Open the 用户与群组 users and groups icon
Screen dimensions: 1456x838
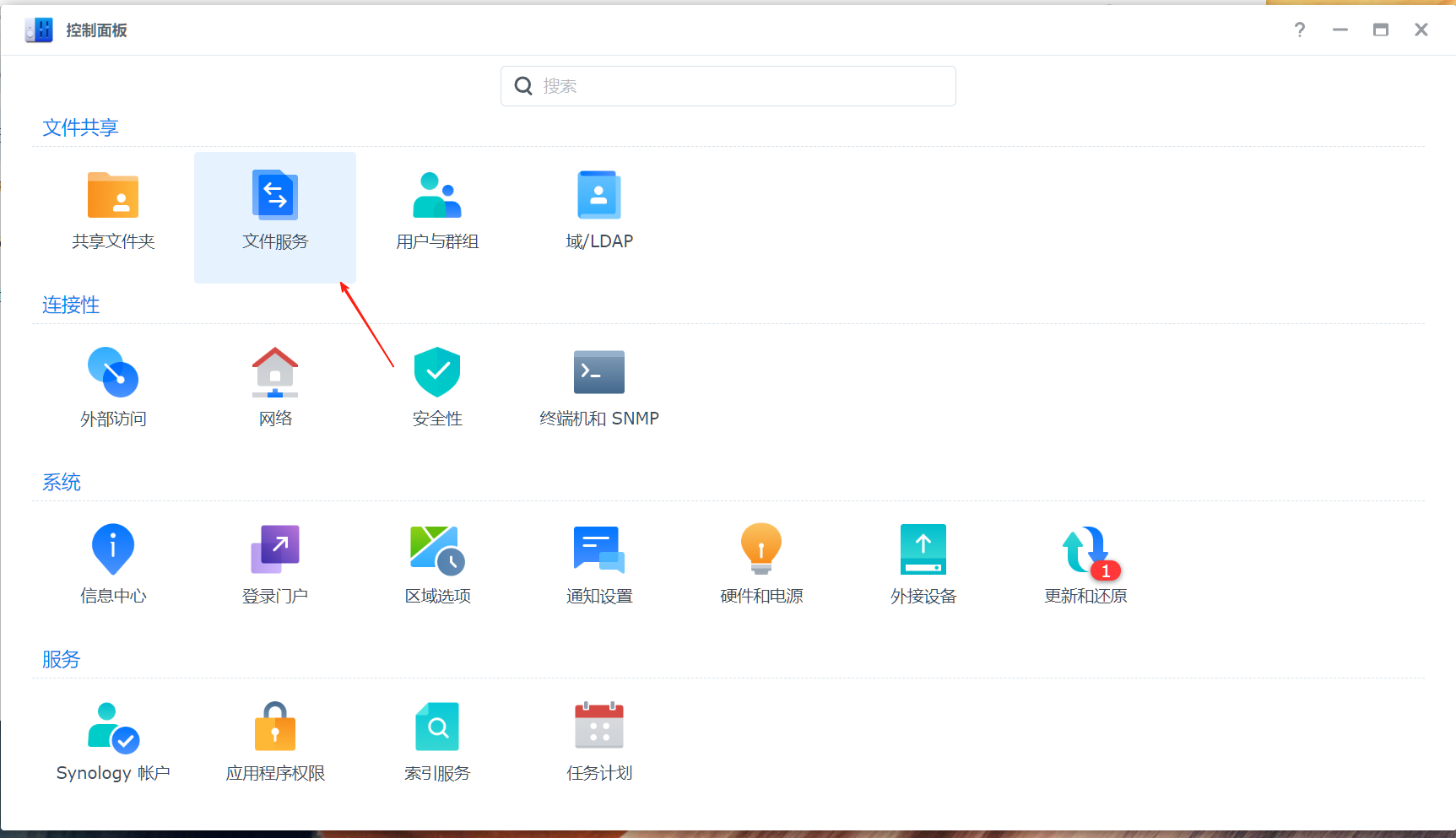click(437, 195)
